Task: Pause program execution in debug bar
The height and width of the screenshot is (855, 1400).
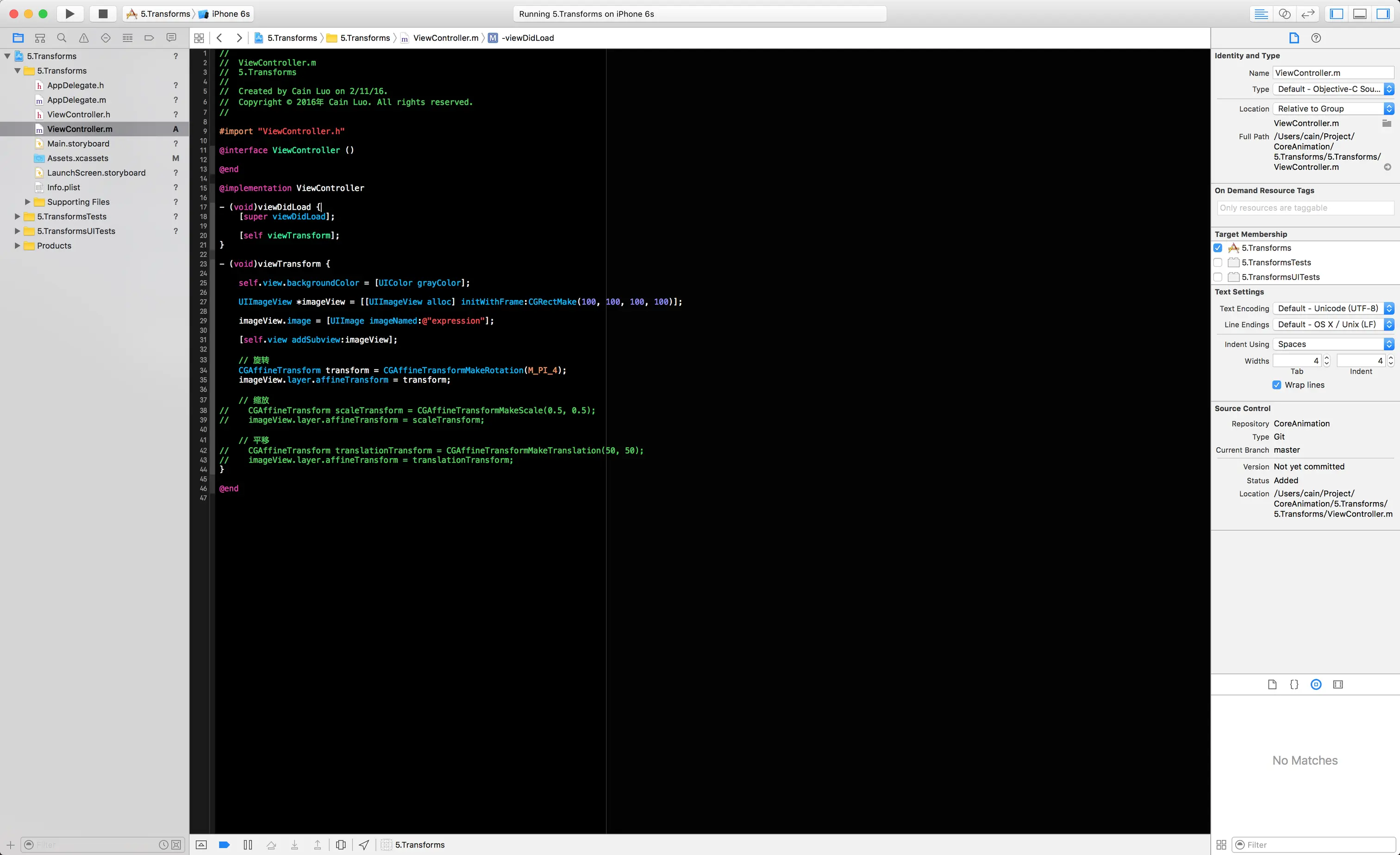Action: pos(248,845)
